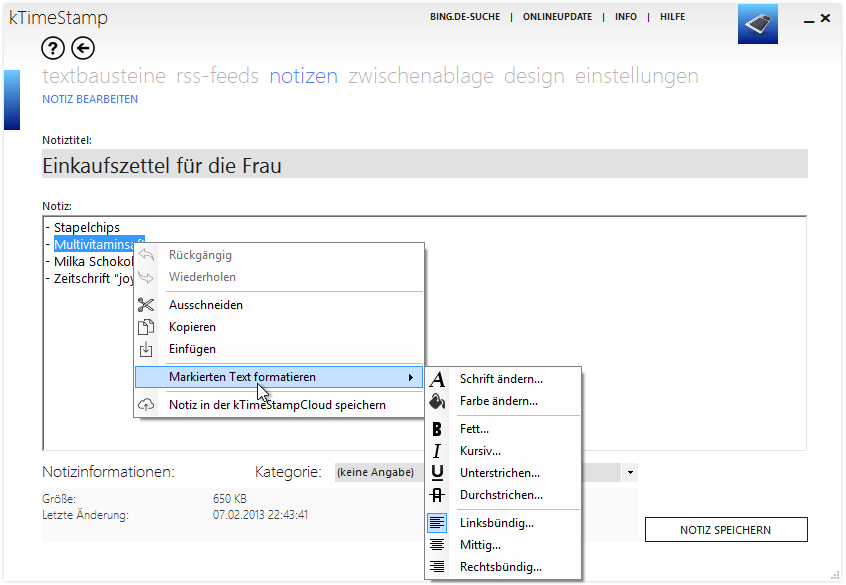Click into the Notiztitel field

click(425, 164)
